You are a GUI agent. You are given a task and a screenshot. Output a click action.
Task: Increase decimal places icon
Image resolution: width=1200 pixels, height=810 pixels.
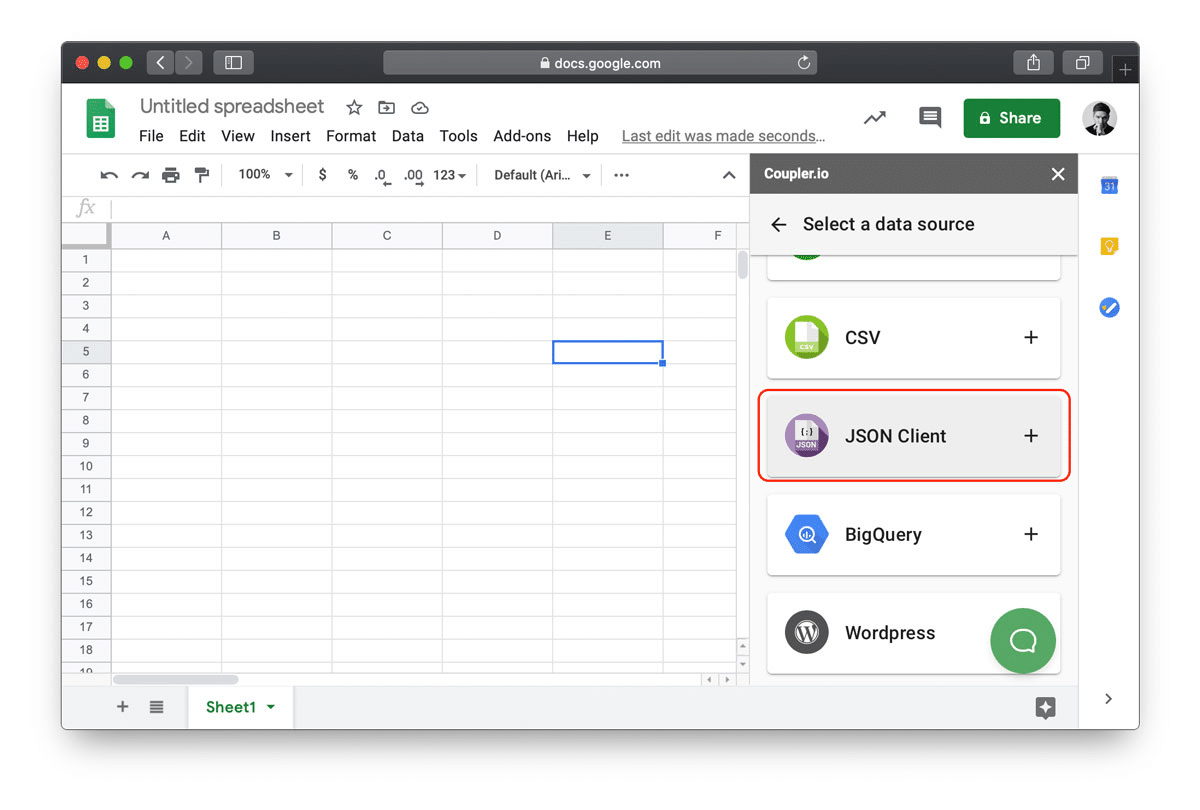[413, 176]
